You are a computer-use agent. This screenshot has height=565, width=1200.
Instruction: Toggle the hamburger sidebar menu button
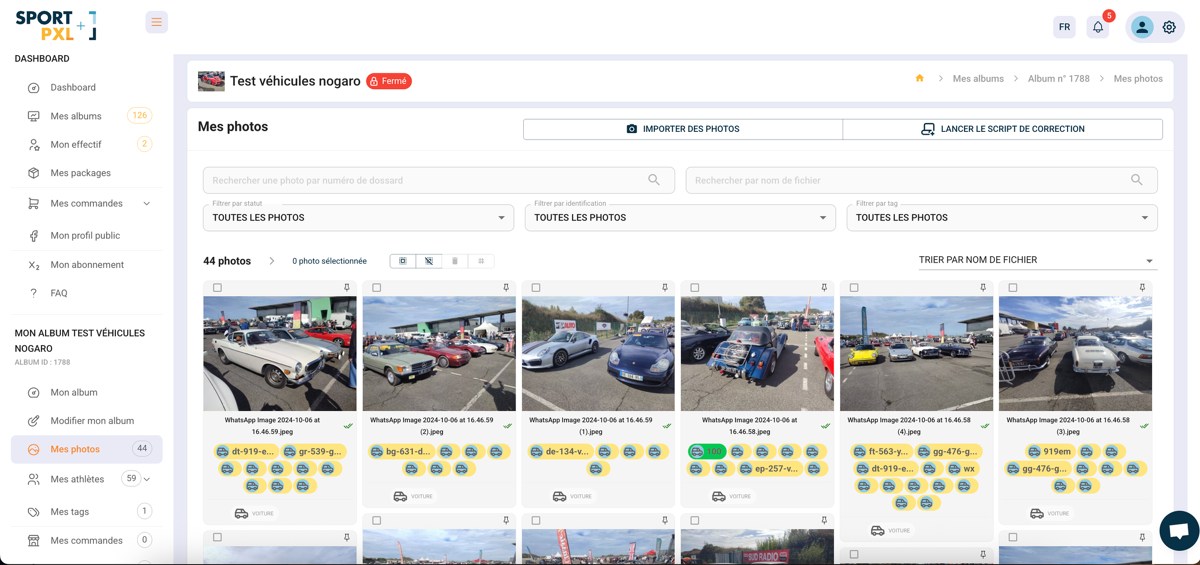click(156, 22)
